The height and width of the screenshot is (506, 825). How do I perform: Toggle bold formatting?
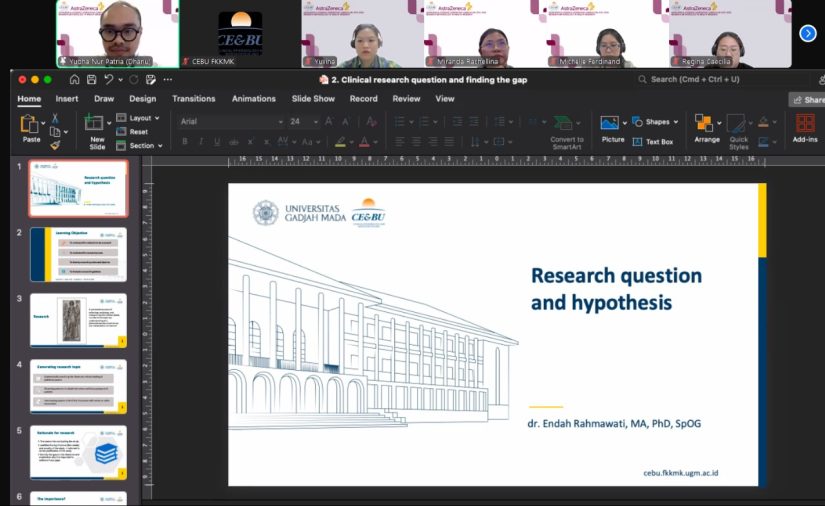(x=185, y=142)
